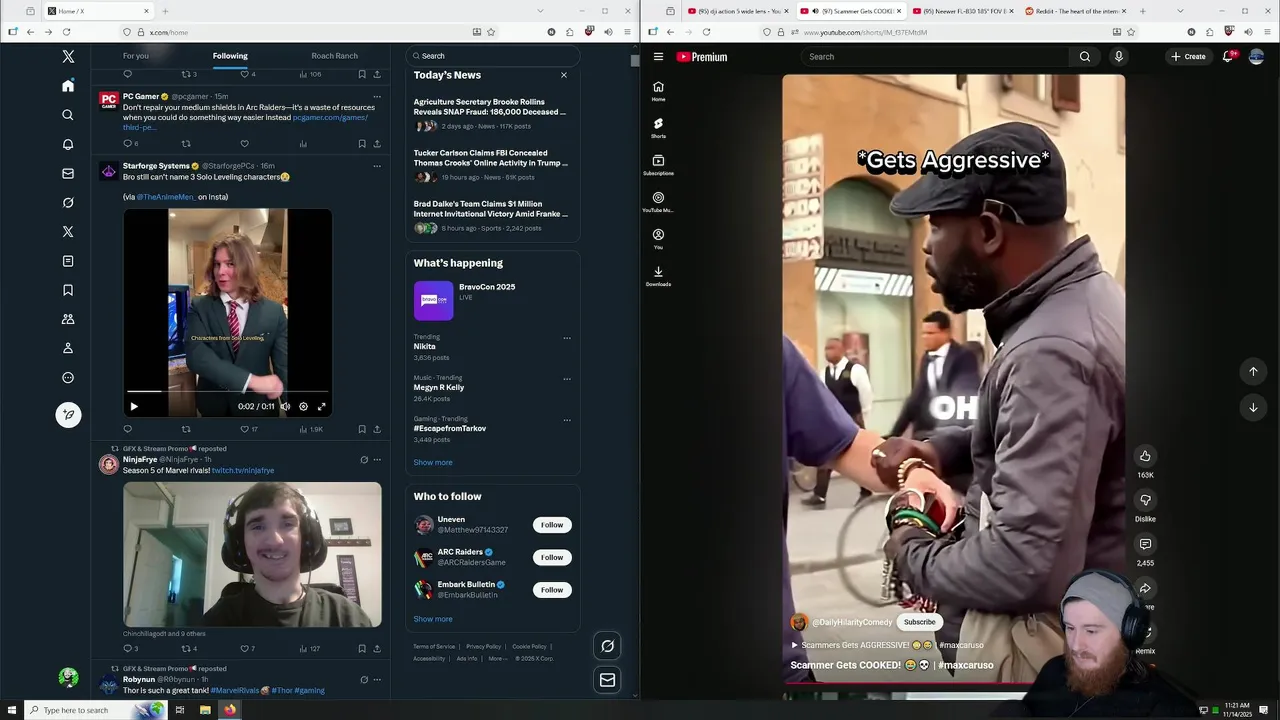1280x720 pixels.
Task: Open X Home from sidebar house icon
Action: pyautogui.click(x=68, y=86)
